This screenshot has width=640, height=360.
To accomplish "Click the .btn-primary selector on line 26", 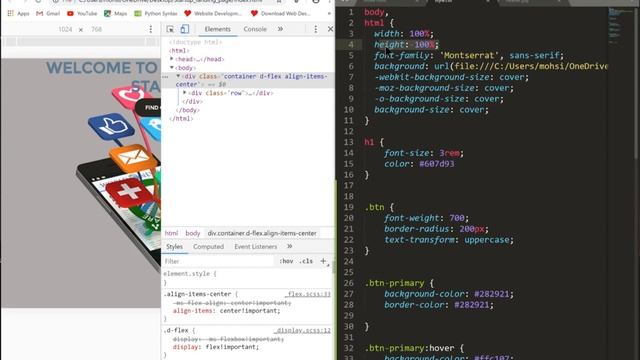I will coord(394,283).
